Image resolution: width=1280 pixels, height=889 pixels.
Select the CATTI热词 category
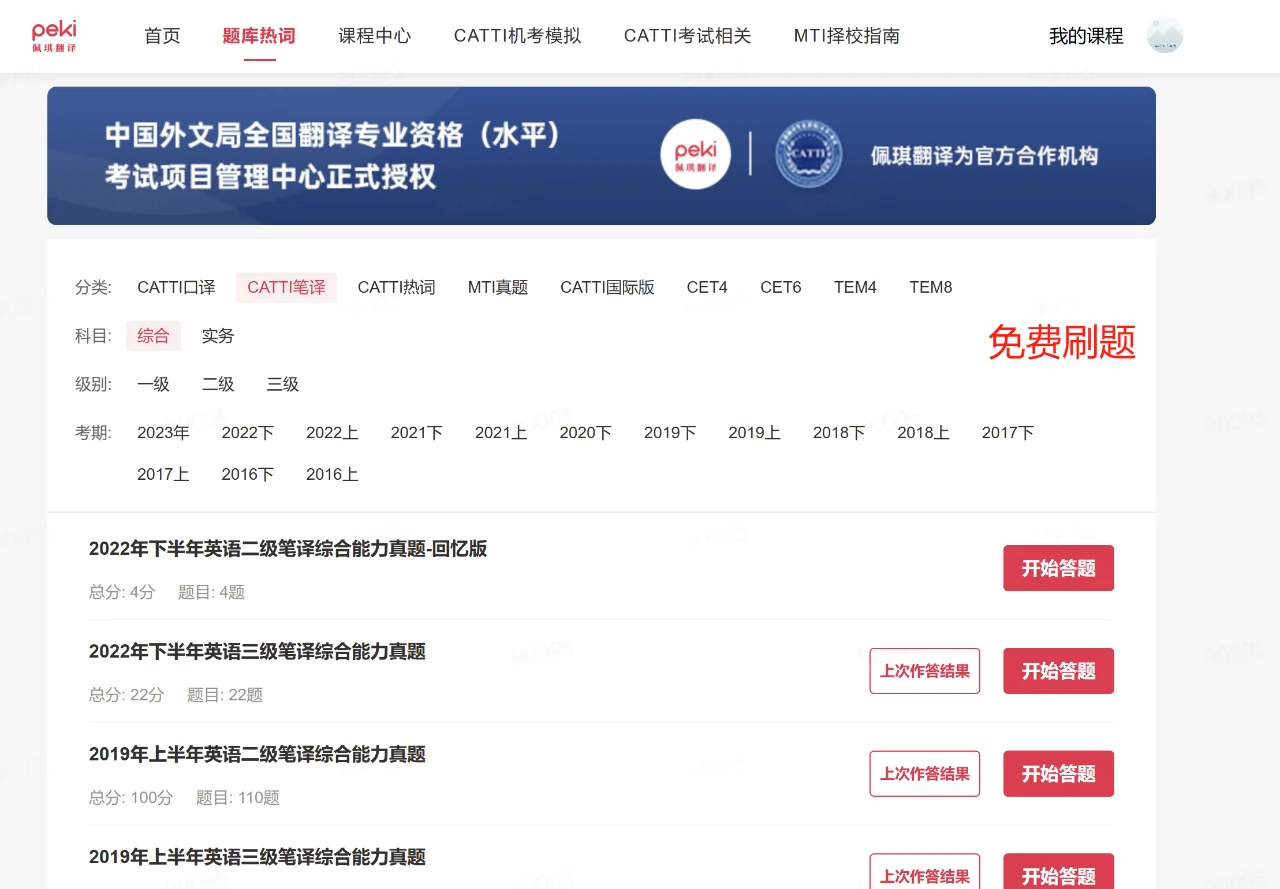coord(396,287)
